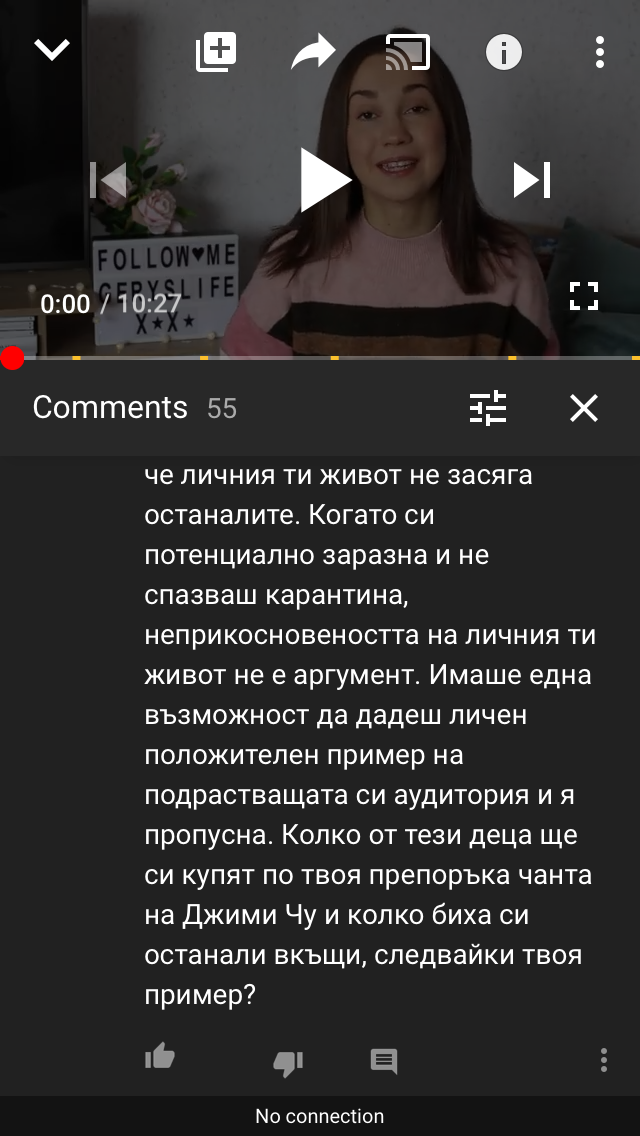Open the comments sort filter icon
The width and height of the screenshot is (640, 1136).
coord(488,408)
